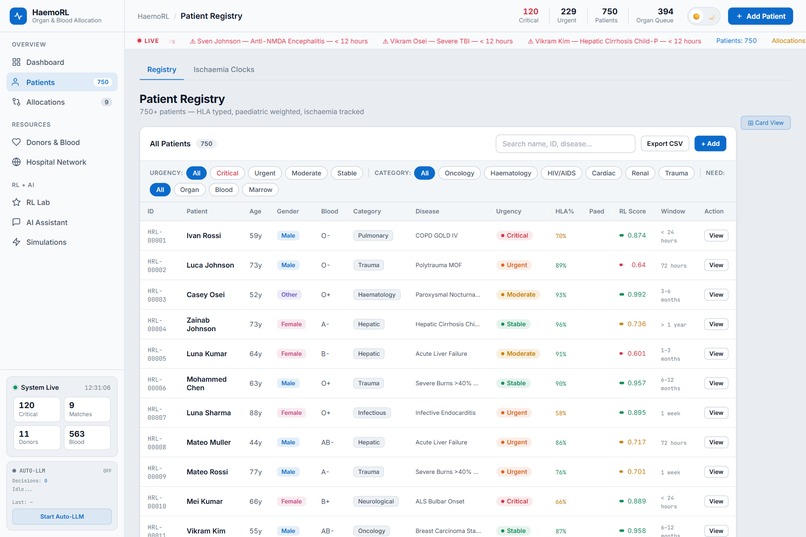This screenshot has width=806, height=537.
Task: View patient Zainab Johnson
Action: [716, 324]
